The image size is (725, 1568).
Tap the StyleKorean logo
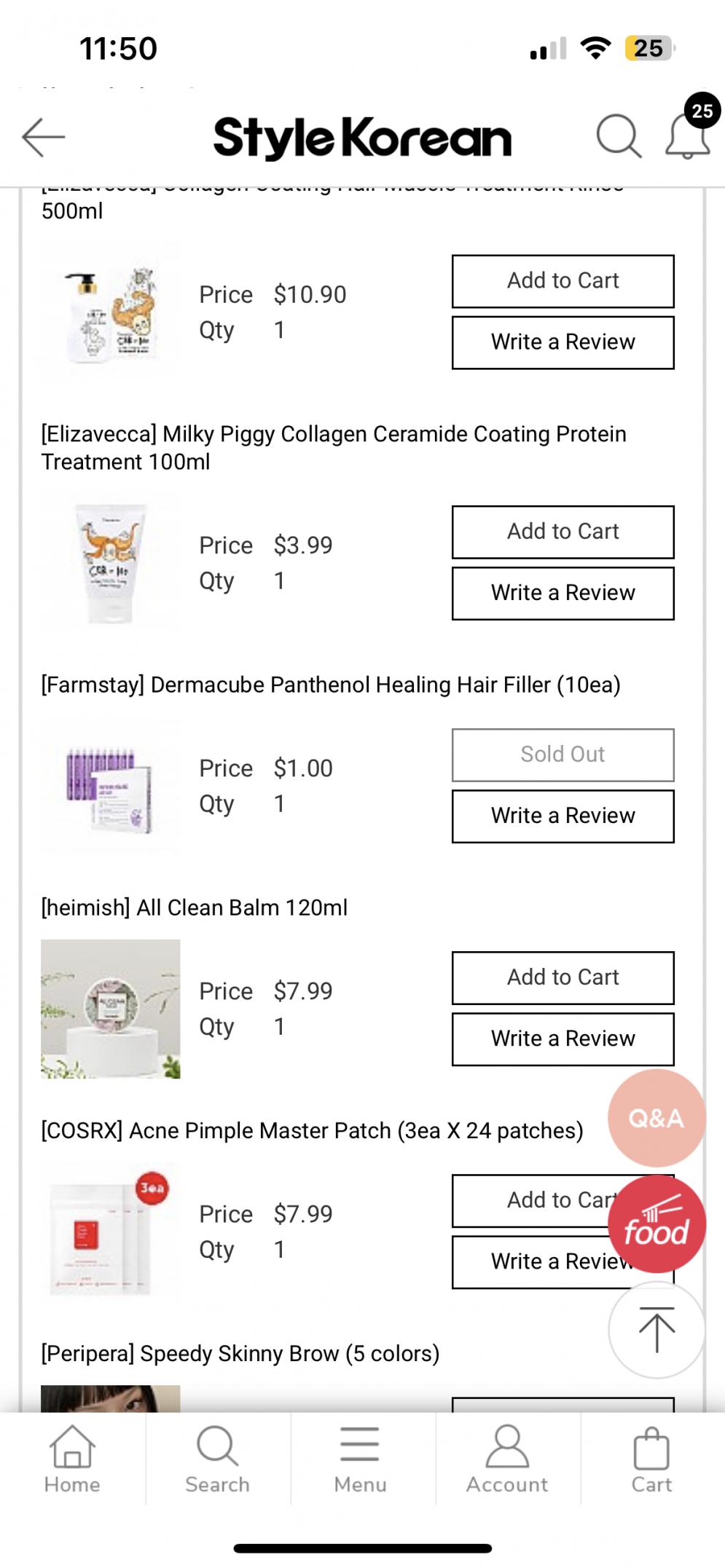coord(362,137)
